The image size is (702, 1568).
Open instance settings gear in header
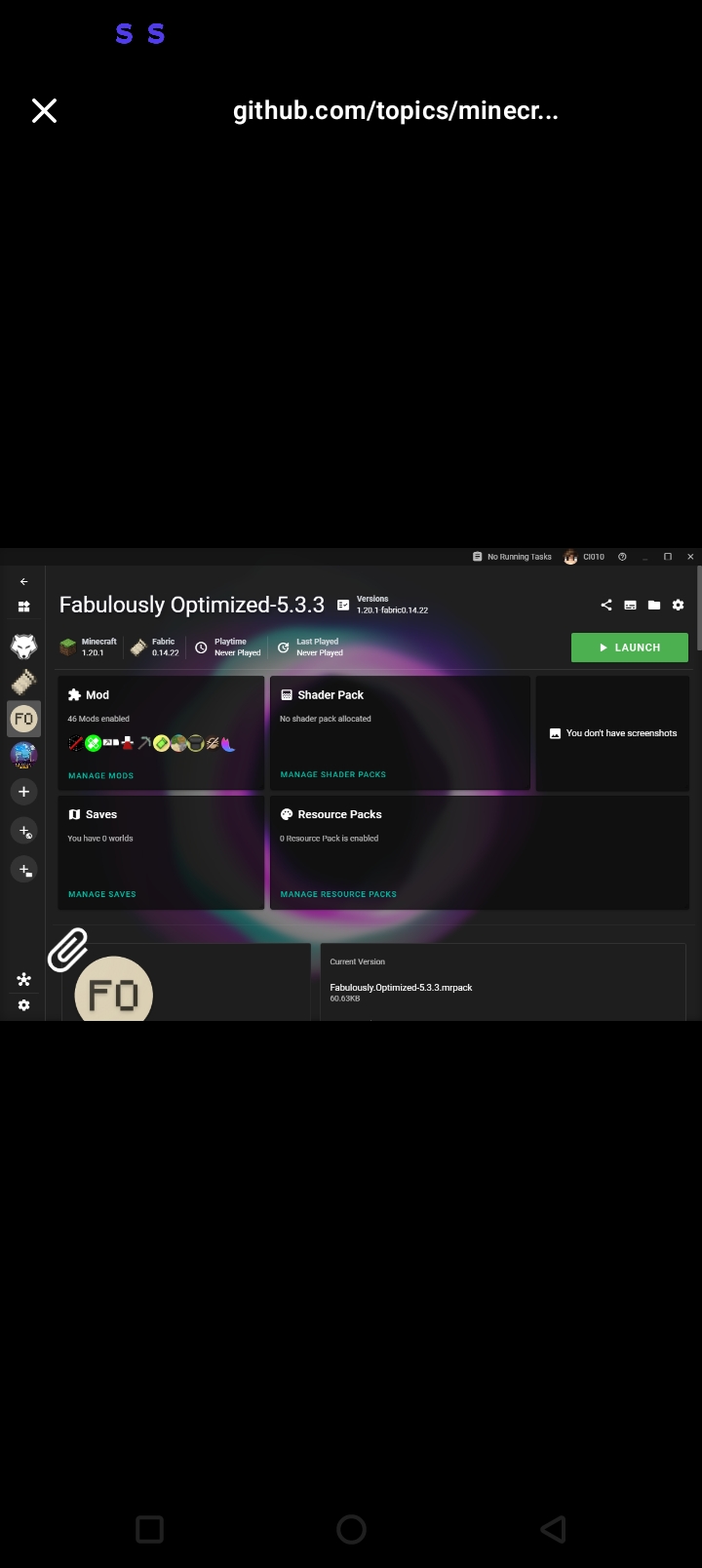click(x=679, y=605)
